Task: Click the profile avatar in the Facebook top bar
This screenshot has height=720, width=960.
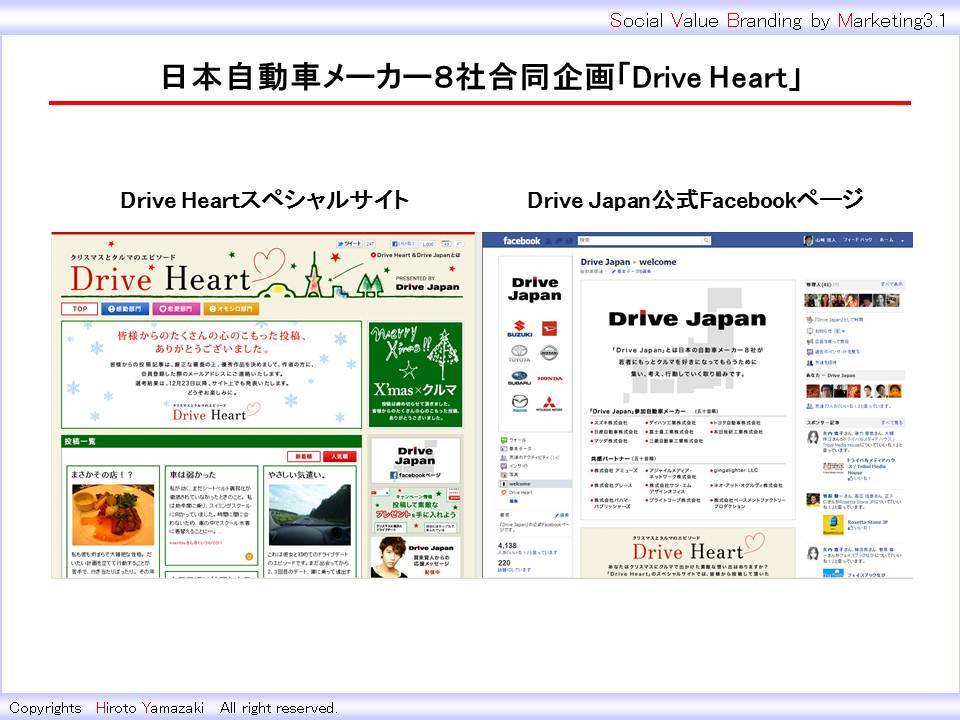Action: pos(808,241)
